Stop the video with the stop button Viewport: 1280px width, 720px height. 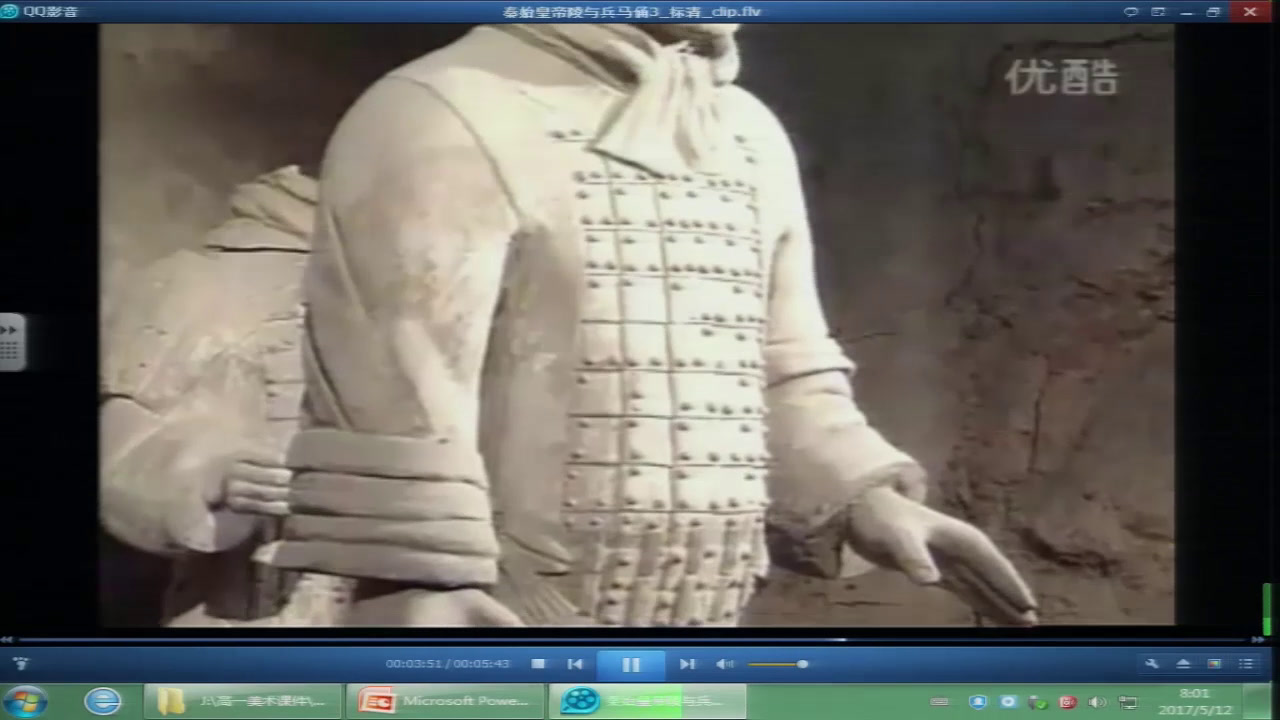538,664
